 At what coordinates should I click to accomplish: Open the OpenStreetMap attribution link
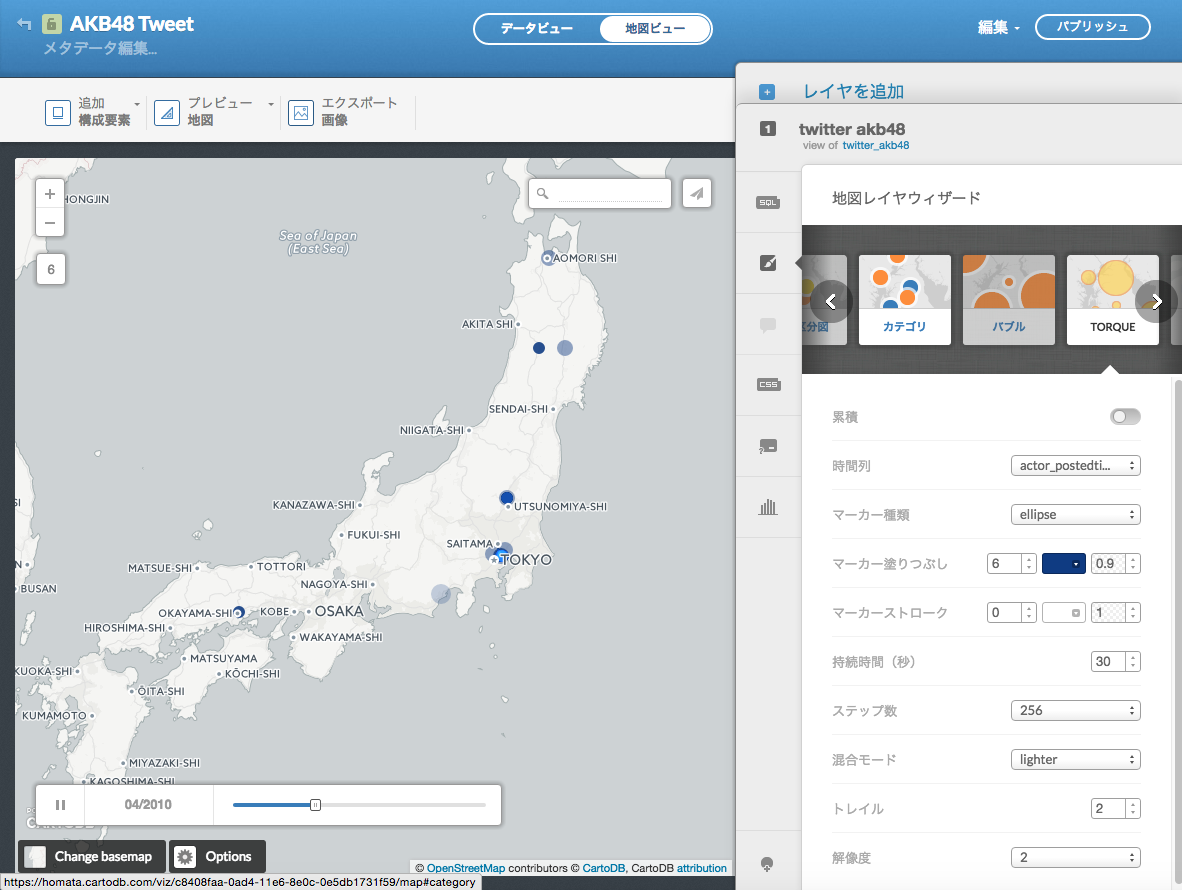pos(466,868)
